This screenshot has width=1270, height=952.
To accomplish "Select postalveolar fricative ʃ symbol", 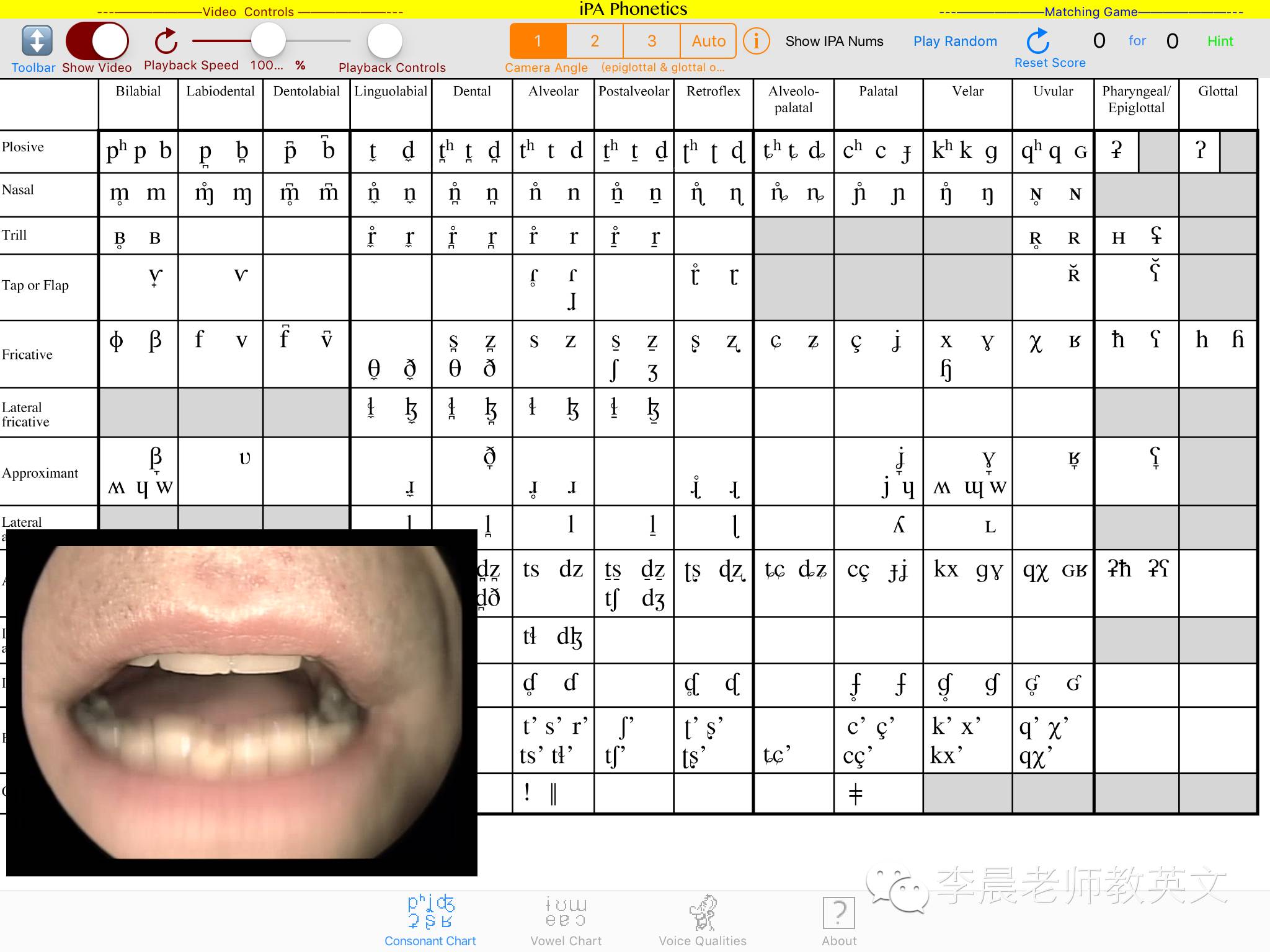I will [x=615, y=371].
